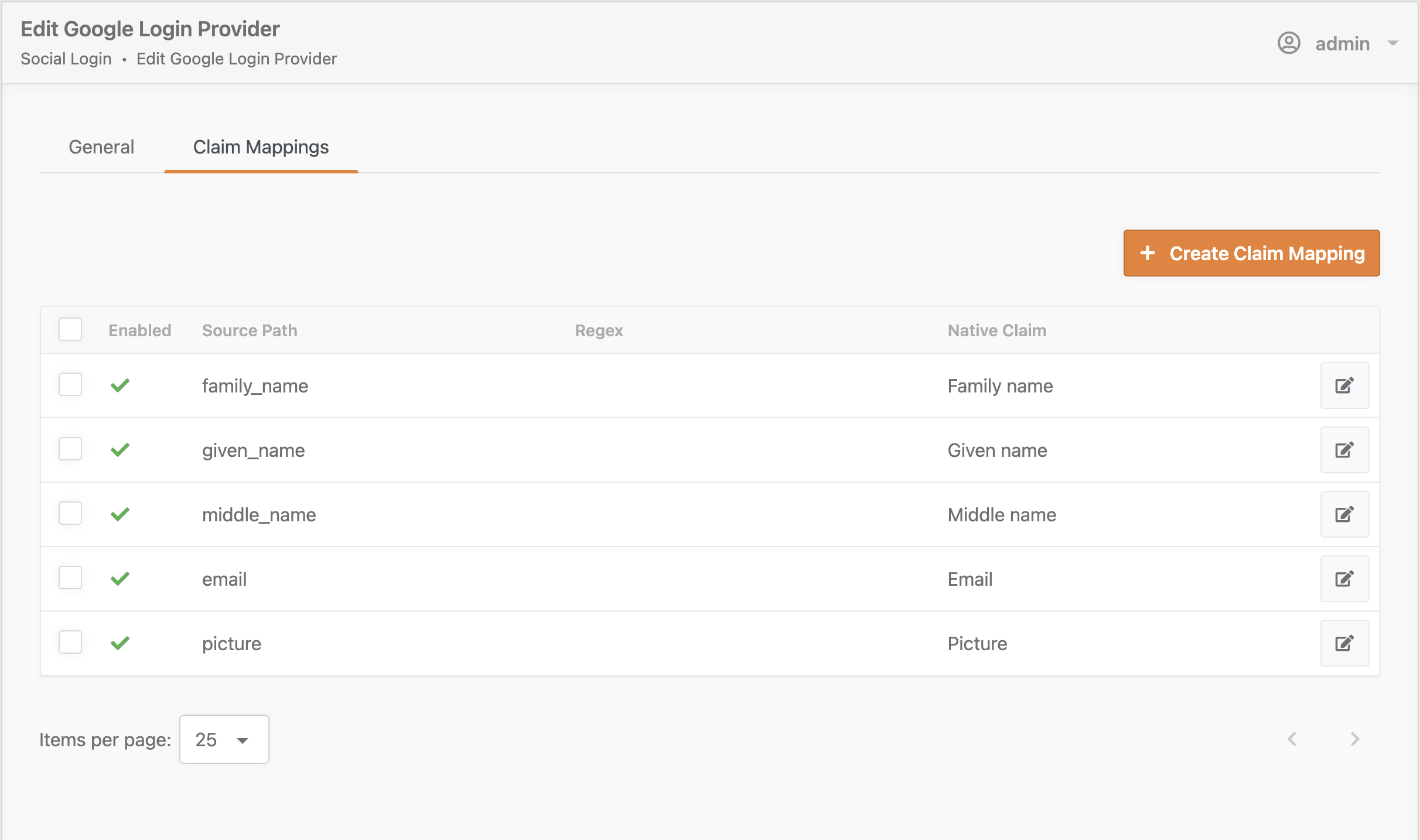Check the picture row checkbox
Screen dimensions: 1420x840
point(70,642)
